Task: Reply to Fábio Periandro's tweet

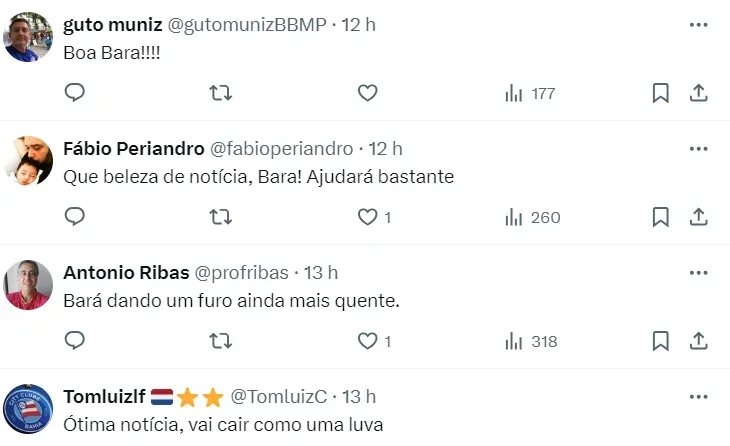Action: tap(75, 217)
